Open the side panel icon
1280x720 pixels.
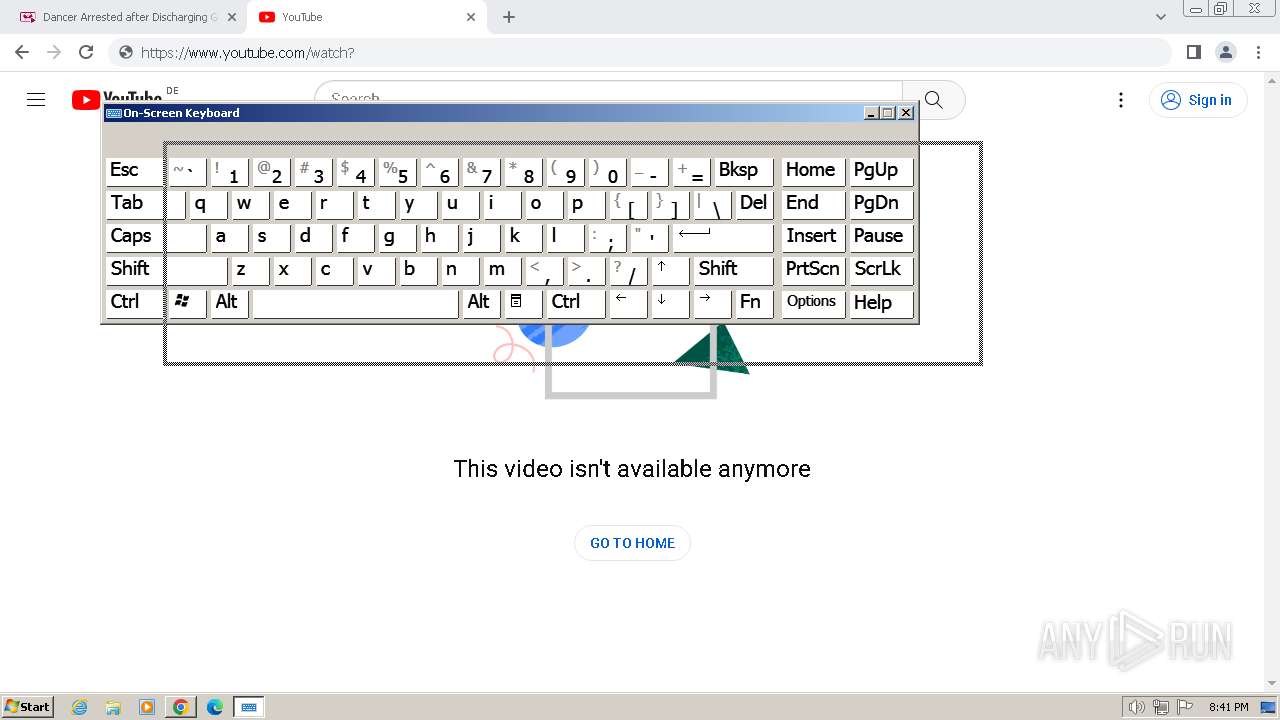(1193, 52)
